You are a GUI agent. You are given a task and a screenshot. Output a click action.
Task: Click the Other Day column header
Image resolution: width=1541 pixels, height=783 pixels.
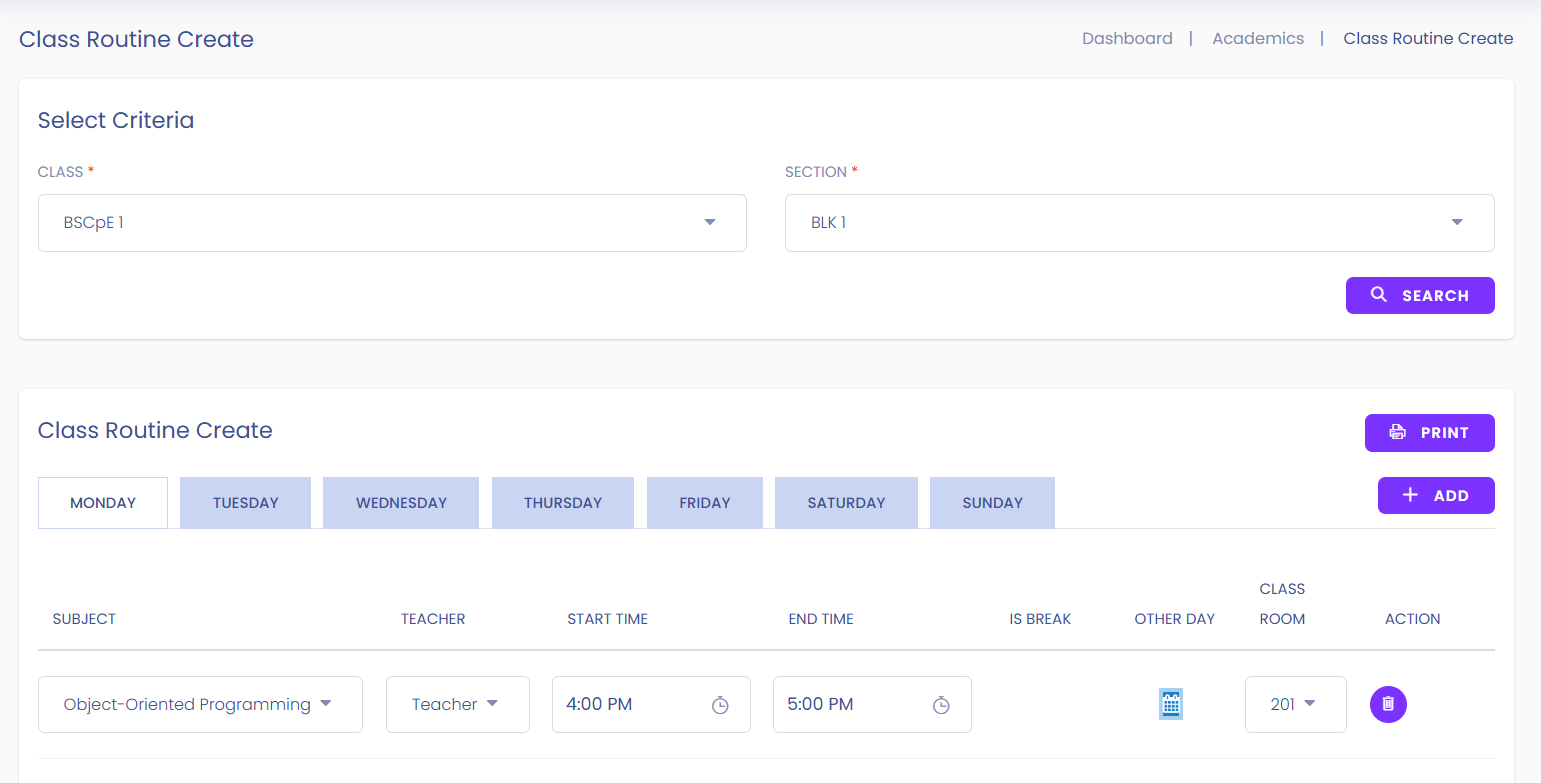[x=1174, y=619]
